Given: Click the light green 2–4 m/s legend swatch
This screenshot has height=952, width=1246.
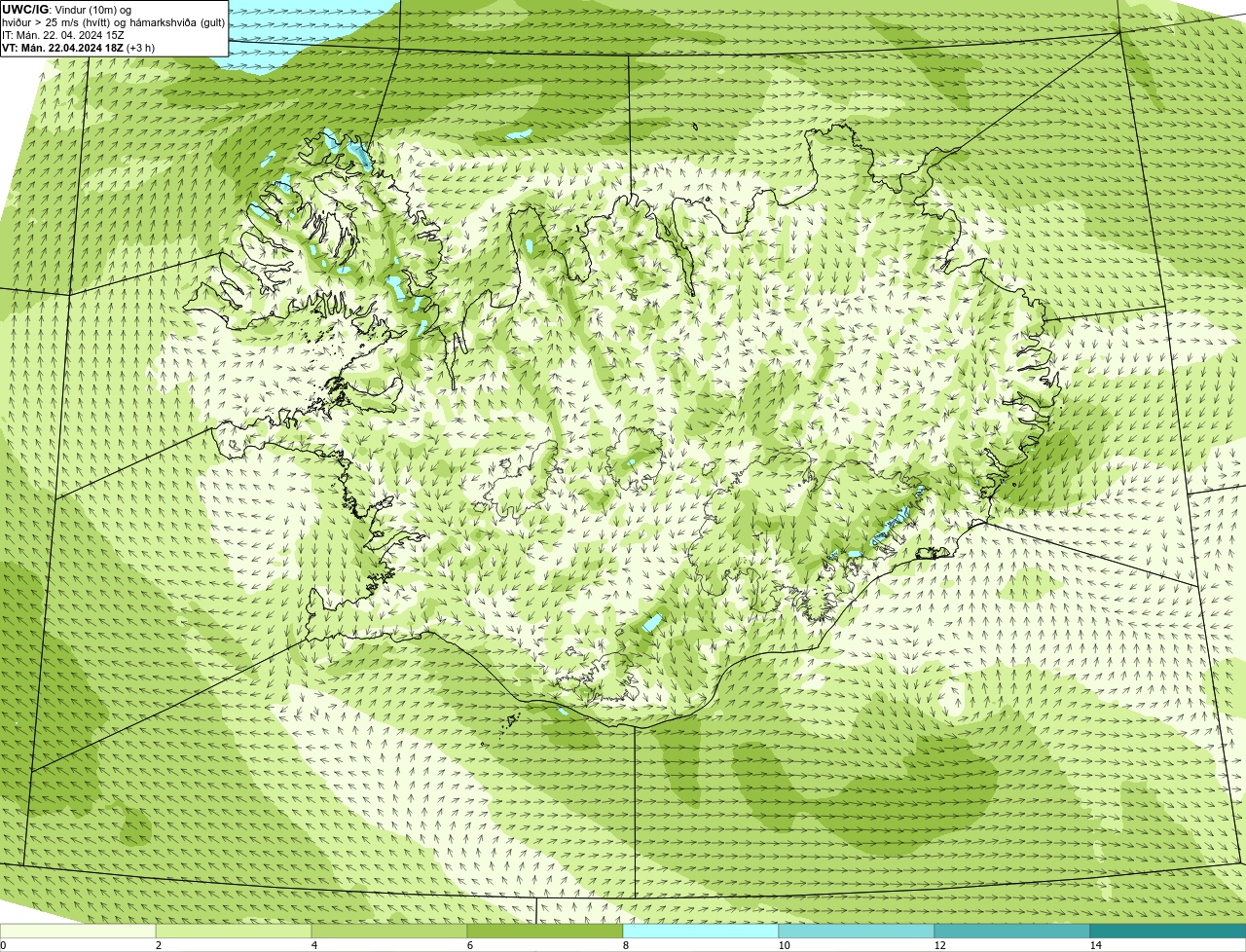Looking at the screenshot, I should 234,931.
